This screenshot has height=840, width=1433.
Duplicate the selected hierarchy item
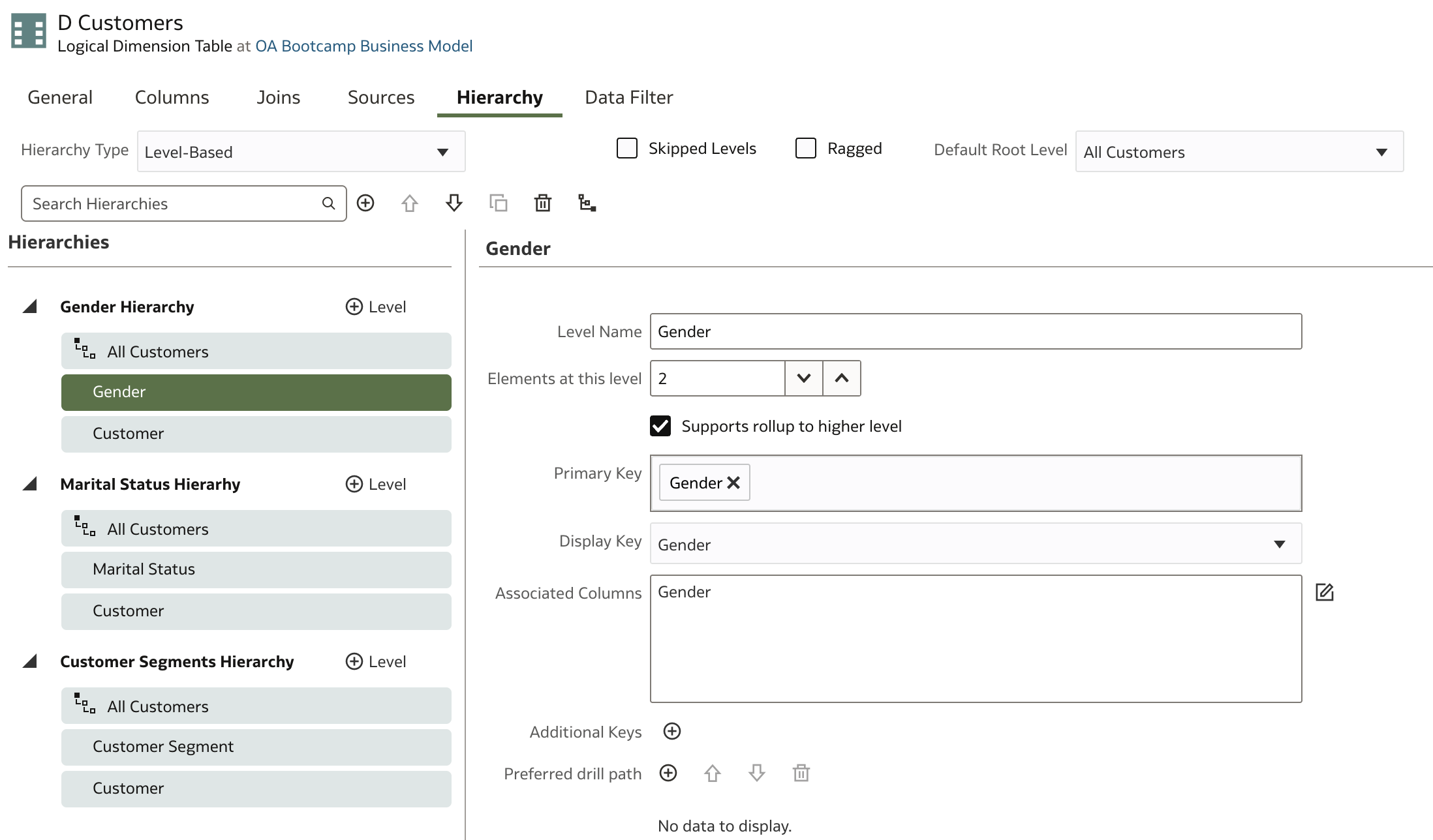click(x=499, y=203)
